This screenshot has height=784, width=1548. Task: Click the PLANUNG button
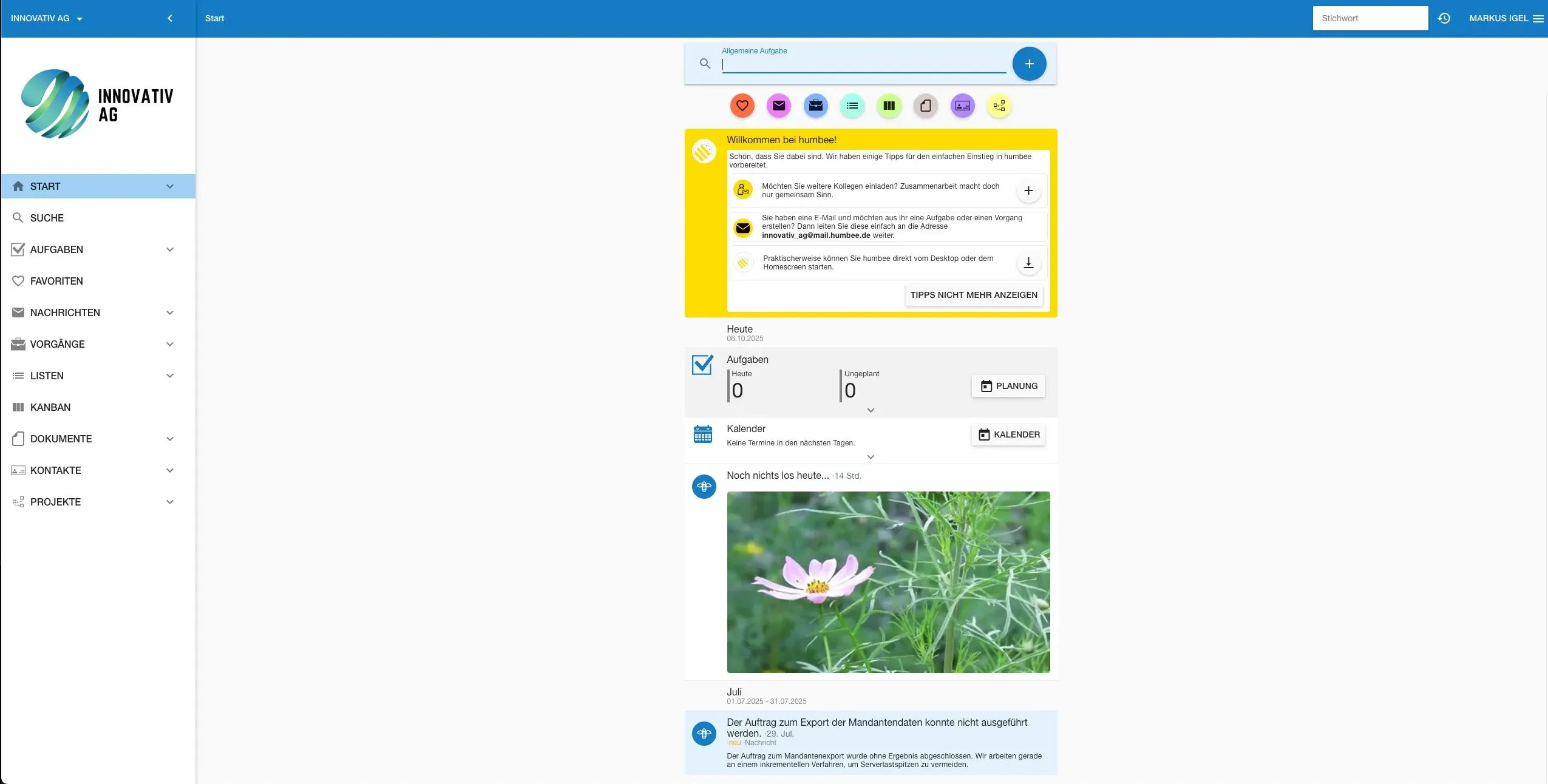(1008, 386)
